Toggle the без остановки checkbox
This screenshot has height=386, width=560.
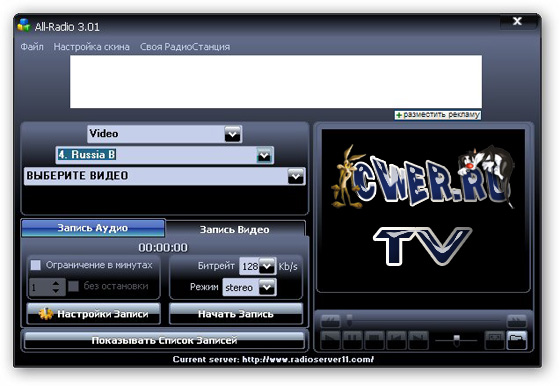tap(74, 286)
